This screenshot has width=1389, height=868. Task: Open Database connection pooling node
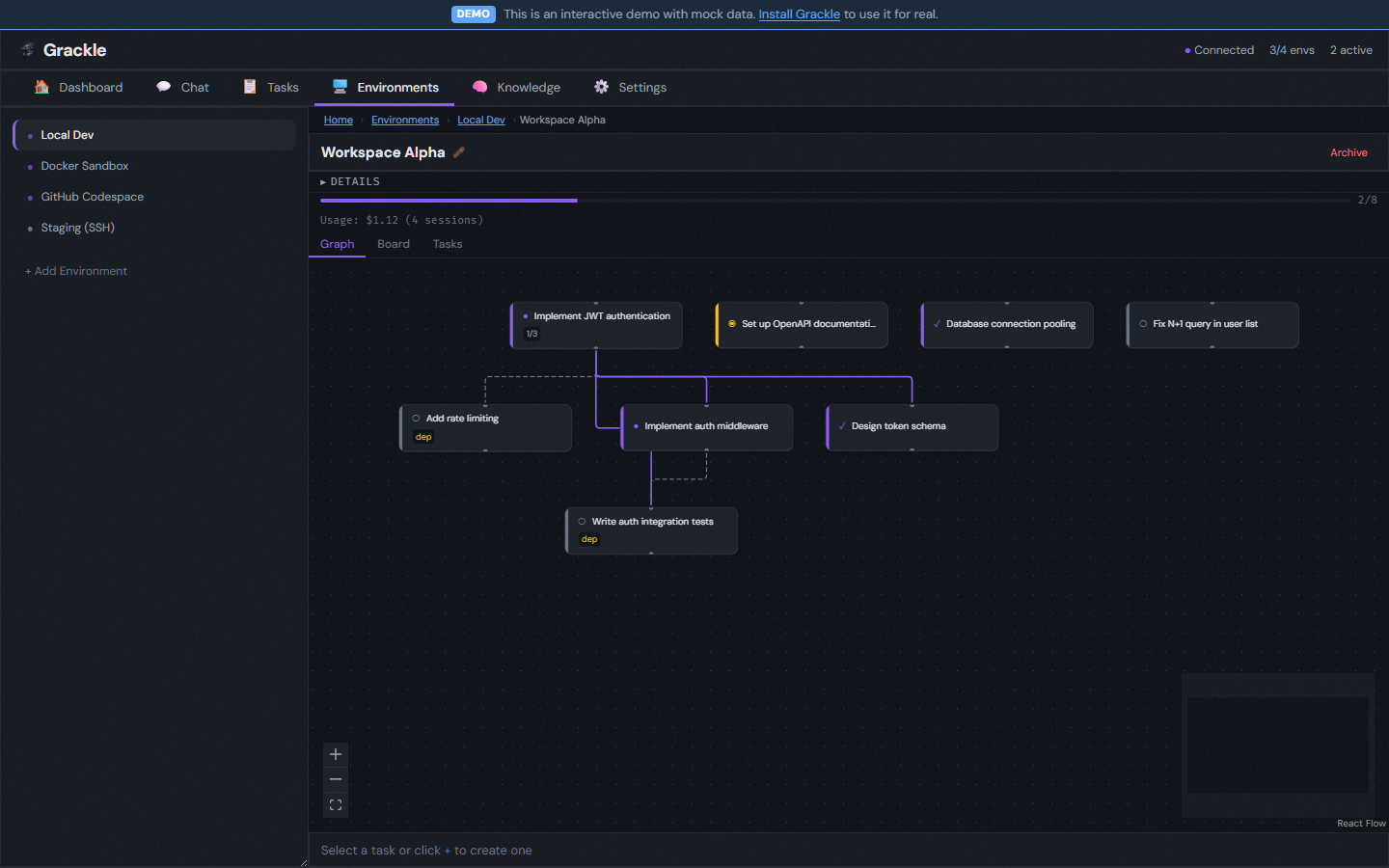(x=1007, y=325)
